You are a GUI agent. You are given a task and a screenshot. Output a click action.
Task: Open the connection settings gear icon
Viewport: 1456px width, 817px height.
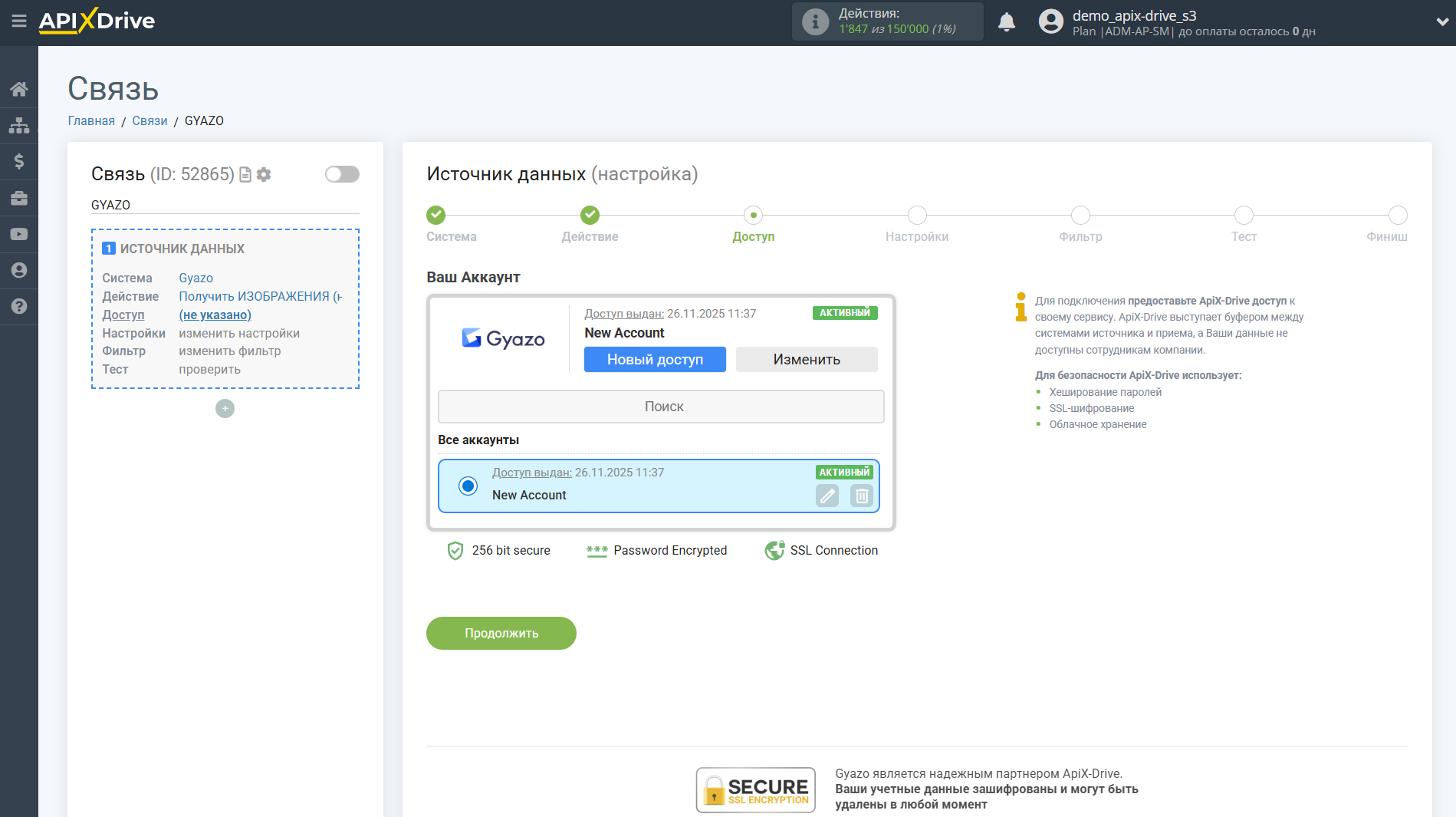264,174
